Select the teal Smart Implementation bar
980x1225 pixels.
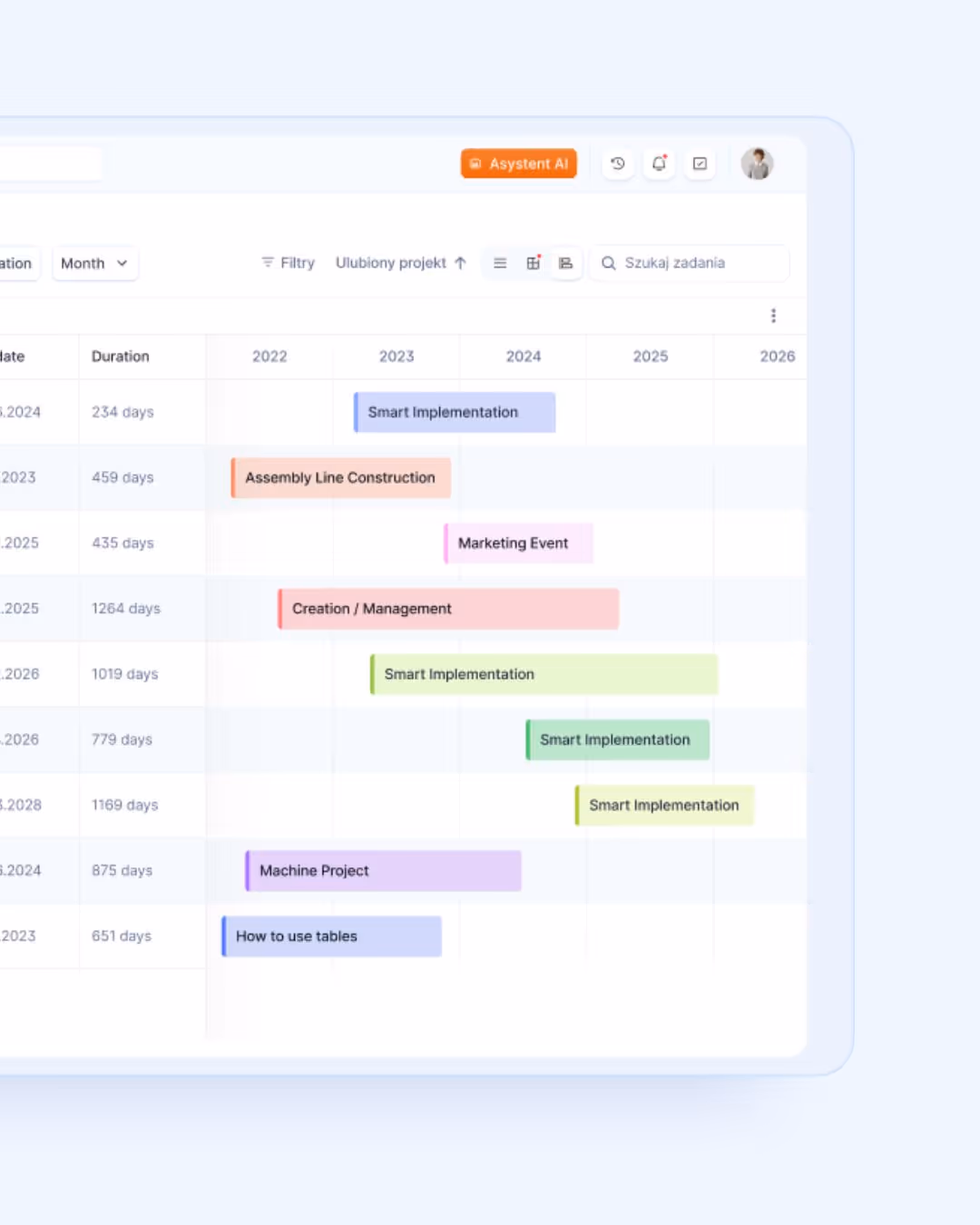tap(618, 740)
